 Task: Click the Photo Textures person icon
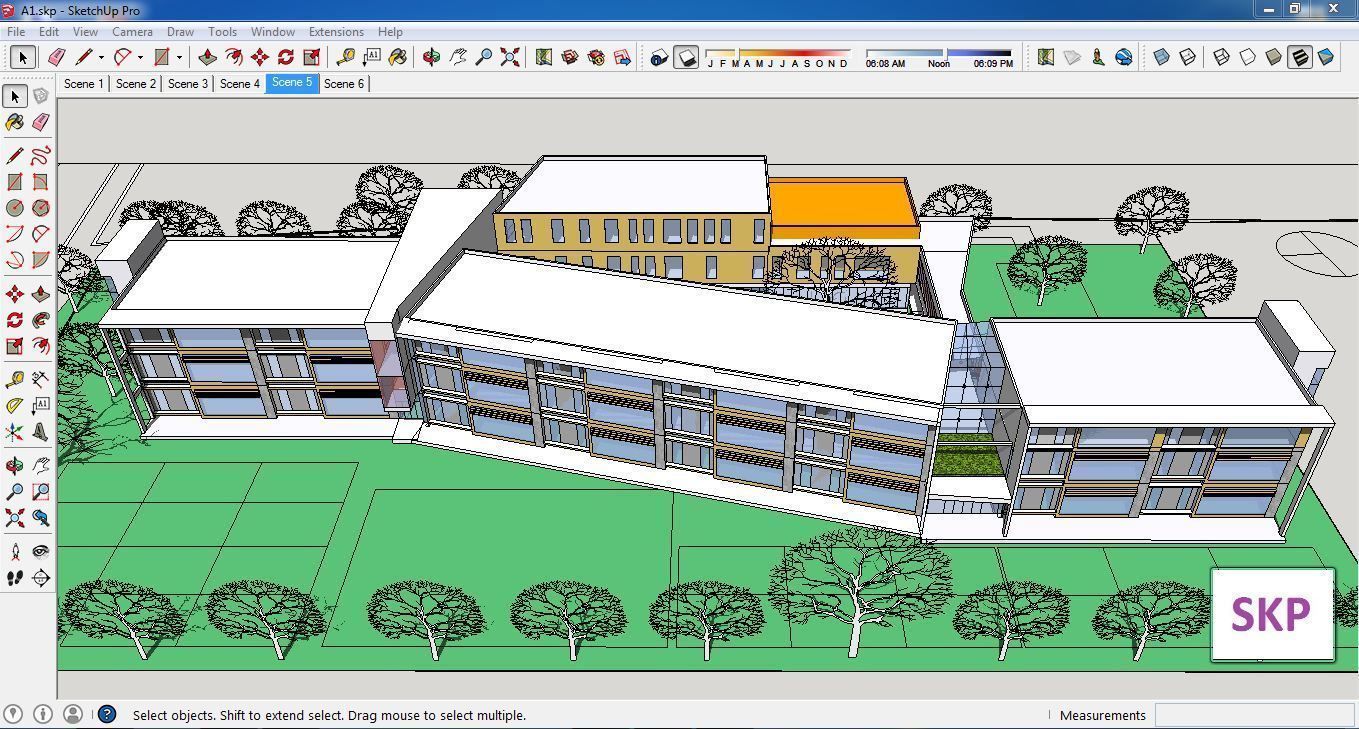click(1098, 57)
